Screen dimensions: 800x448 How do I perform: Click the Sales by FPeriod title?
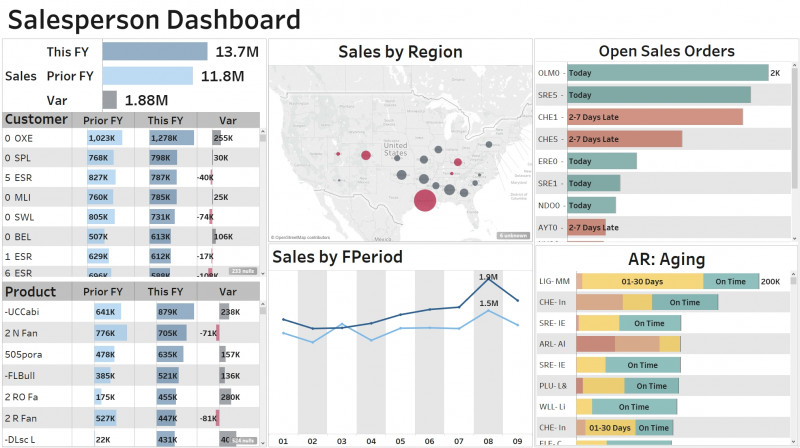point(337,257)
